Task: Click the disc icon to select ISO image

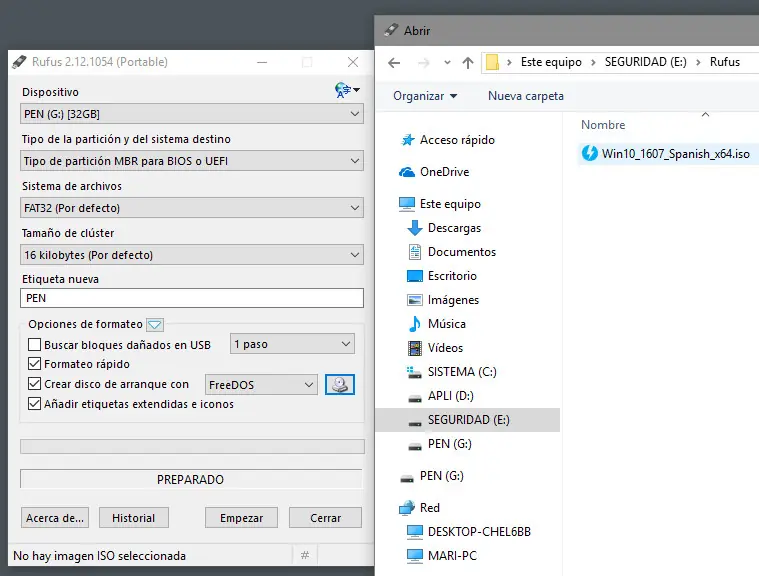Action: pyautogui.click(x=340, y=385)
